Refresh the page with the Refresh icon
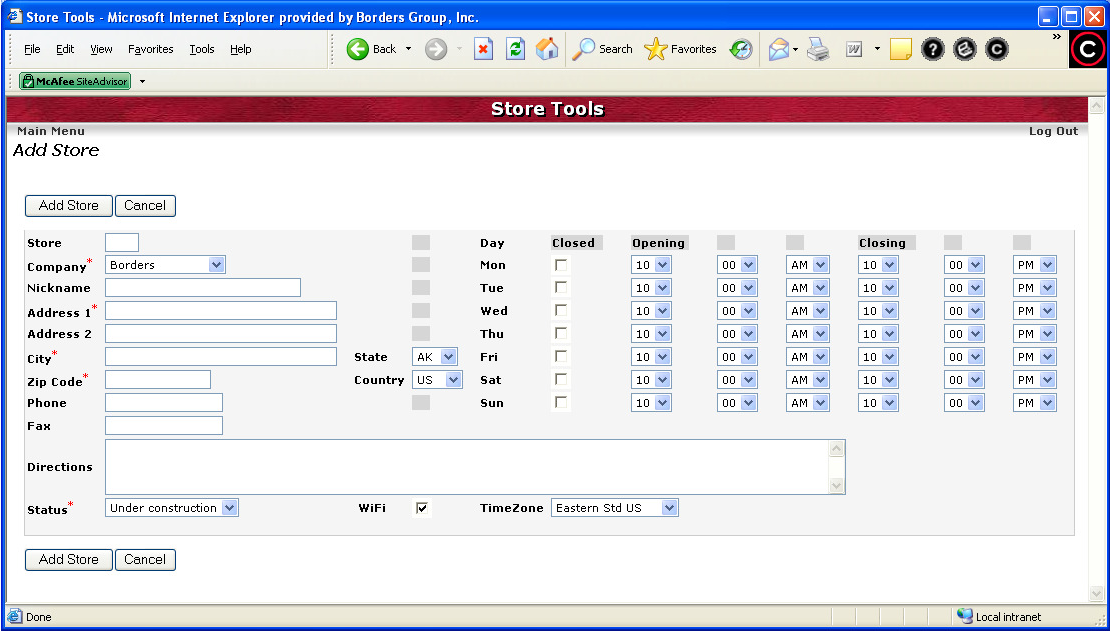The image size is (1110, 631). pos(515,49)
